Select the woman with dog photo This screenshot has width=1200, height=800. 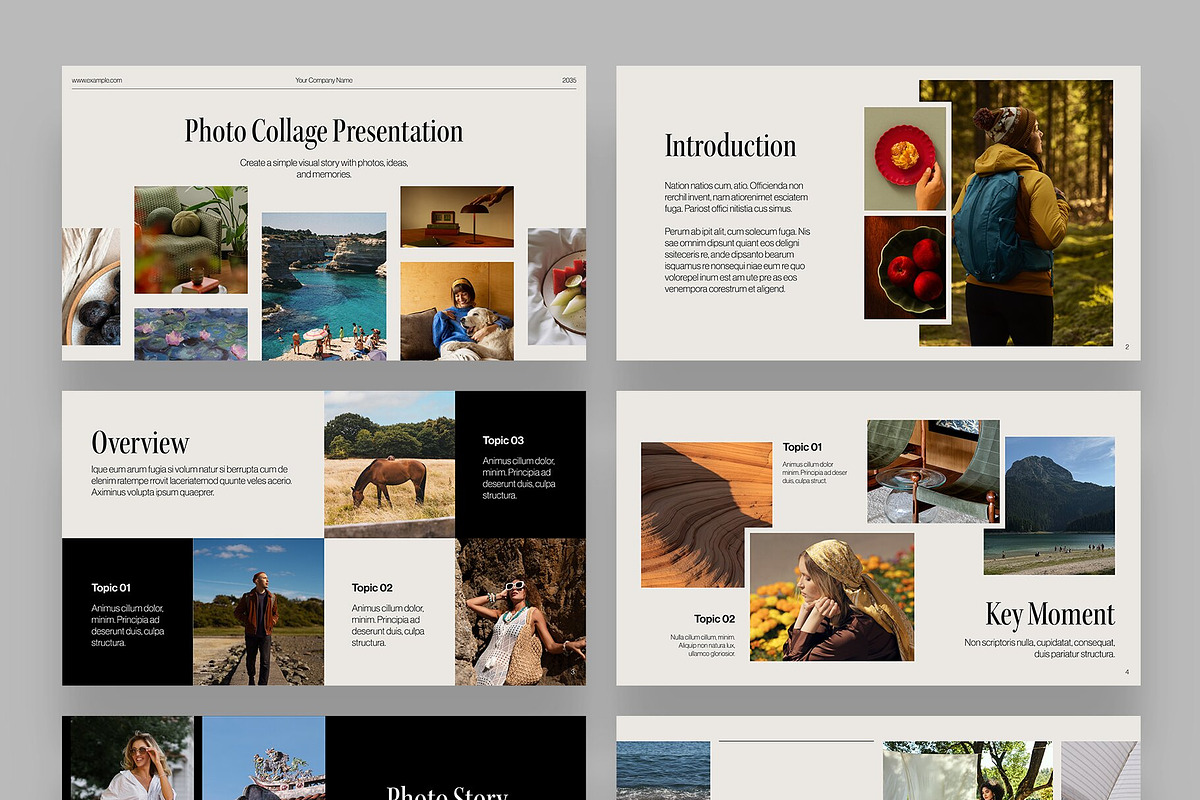(457, 311)
